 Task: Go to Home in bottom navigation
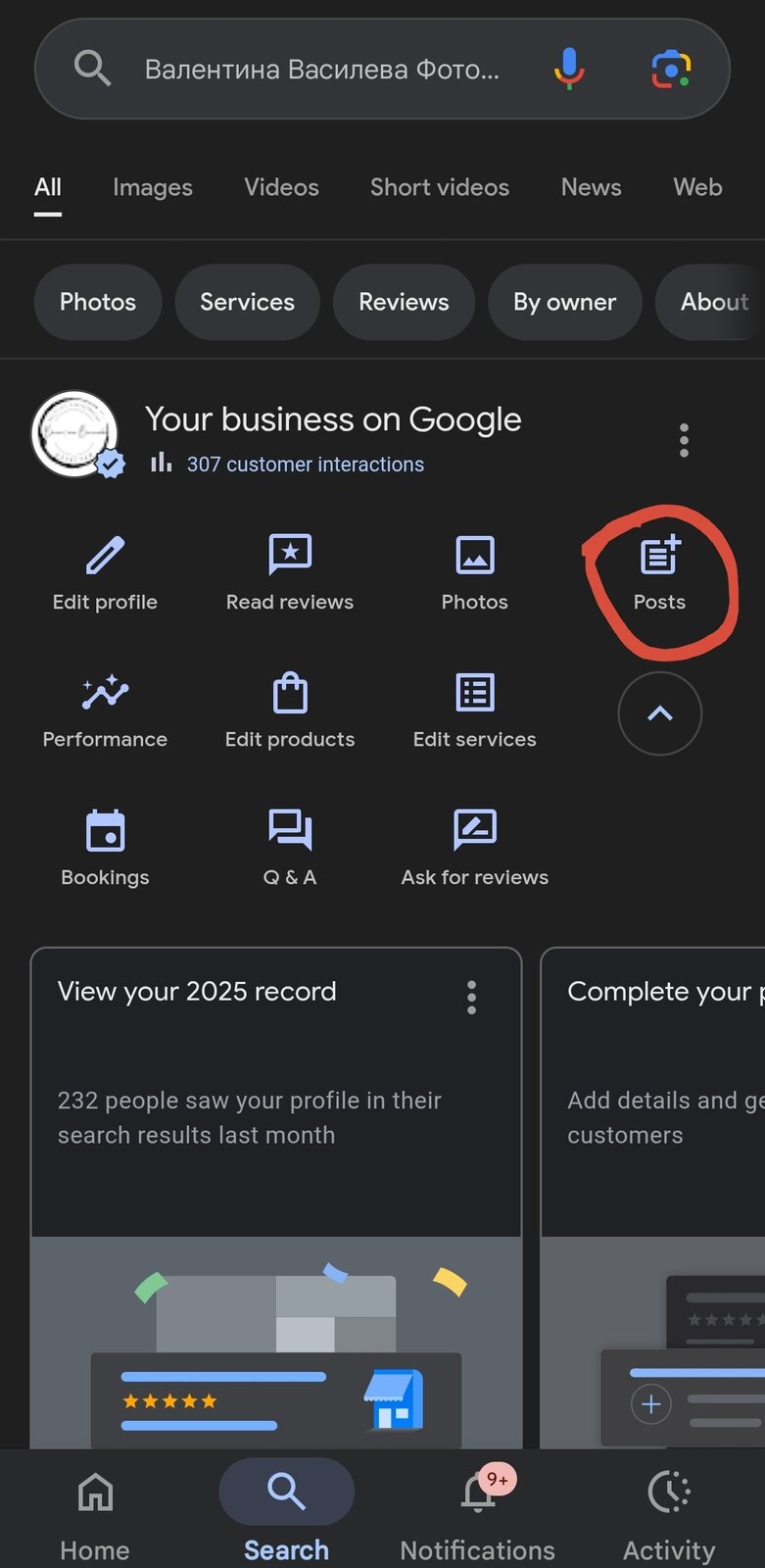[x=95, y=1517]
